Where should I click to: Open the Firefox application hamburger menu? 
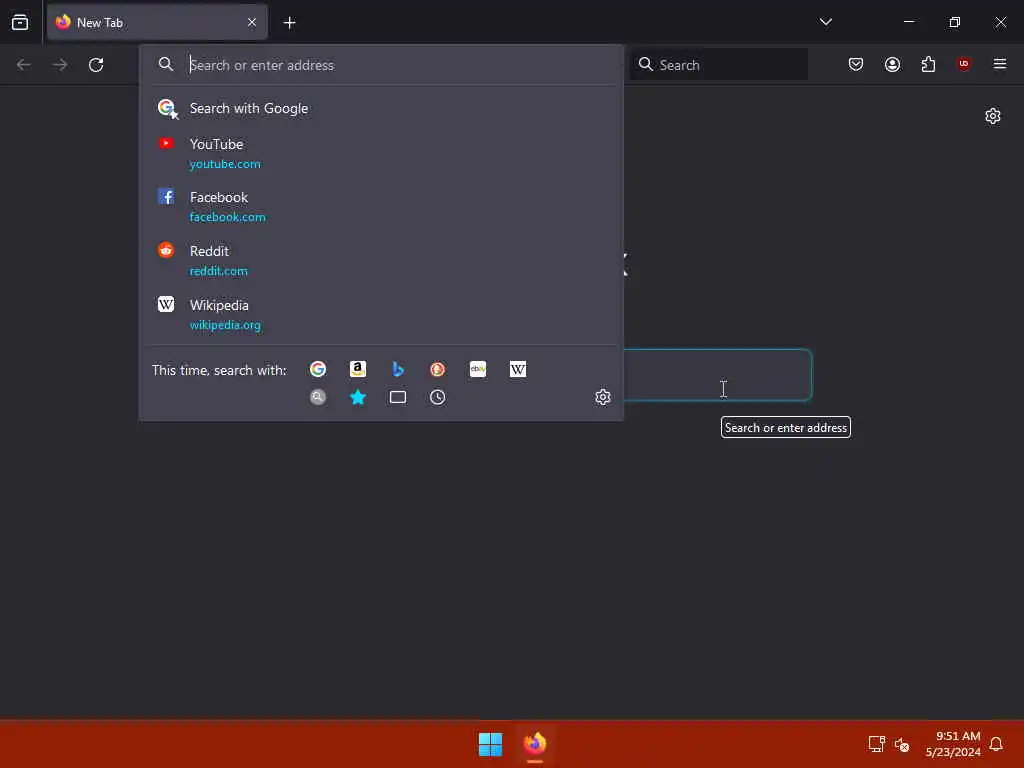pyautogui.click(x=999, y=64)
